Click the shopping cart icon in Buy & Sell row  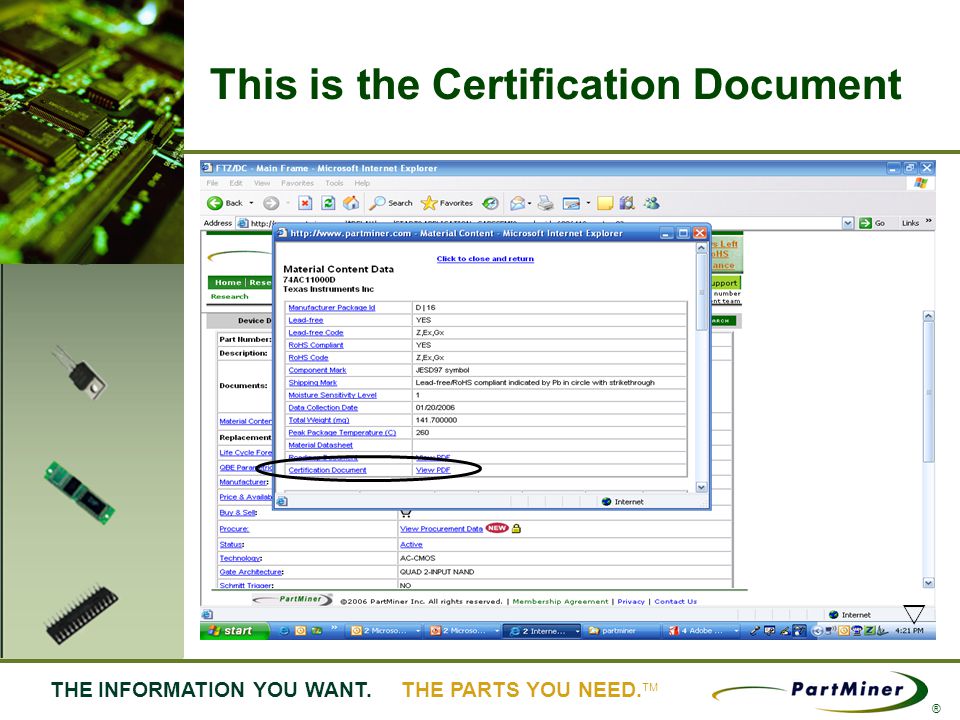(x=406, y=513)
